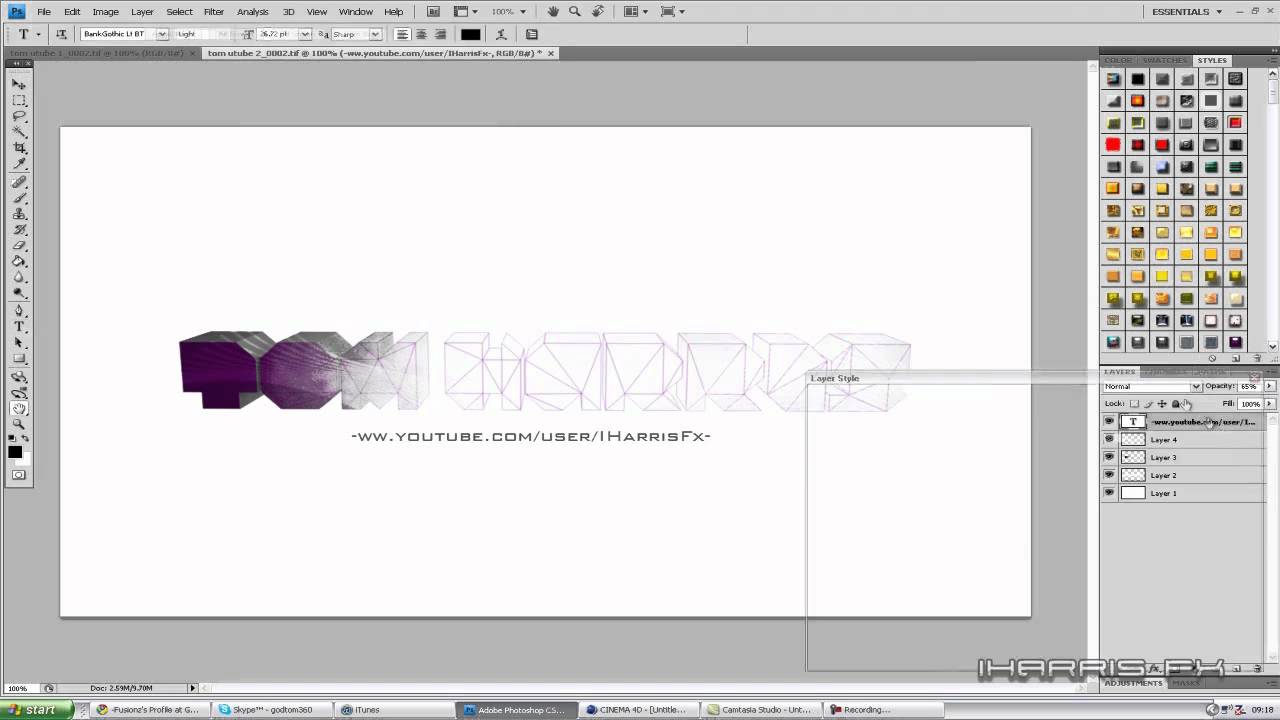The image size is (1280, 720).
Task: Open the Filter menu
Action: pyautogui.click(x=214, y=11)
